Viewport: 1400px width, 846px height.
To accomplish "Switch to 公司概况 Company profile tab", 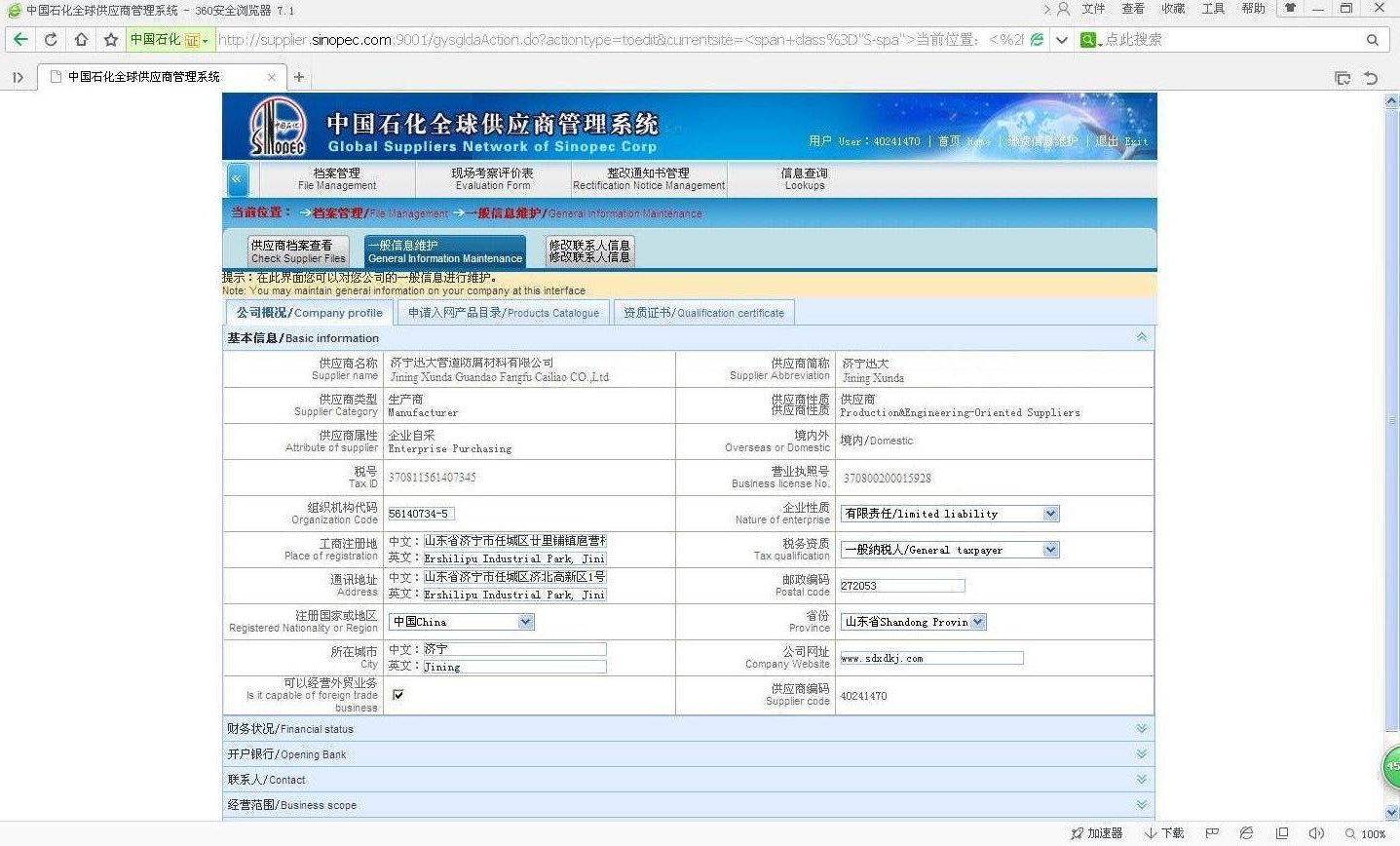I will [x=309, y=313].
